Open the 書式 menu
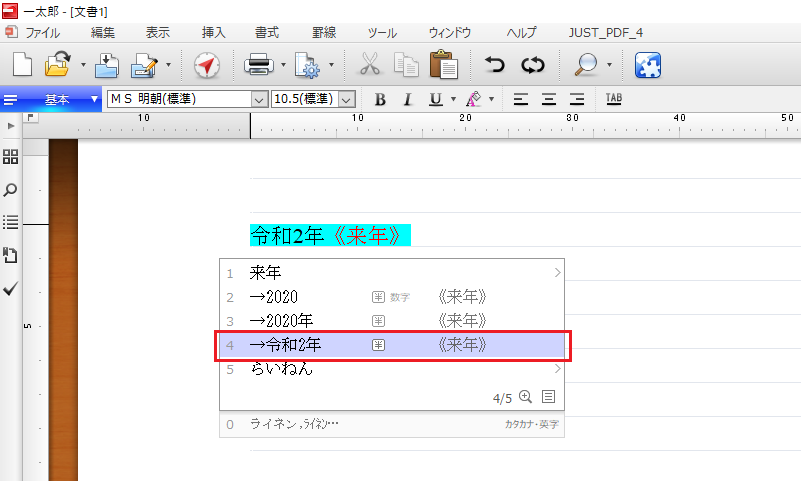 pyautogui.click(x=267, y=33)
